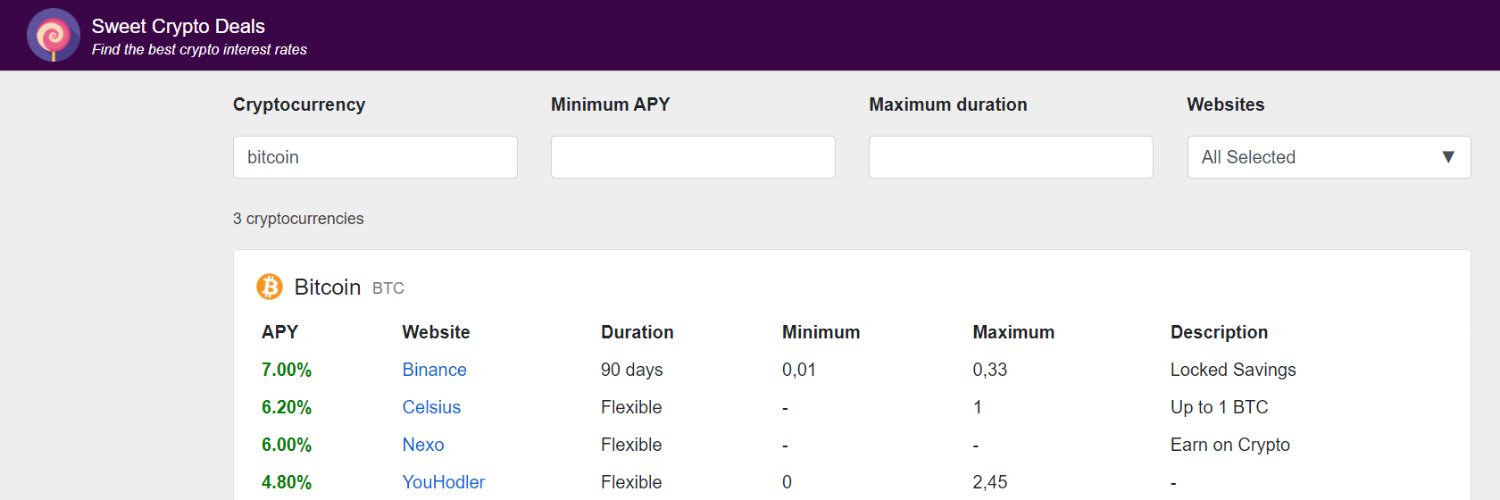Click the Sweet Crypto Deals lollipop logo
Viewport: 1500px width, 500px height.
click(54, 35)
